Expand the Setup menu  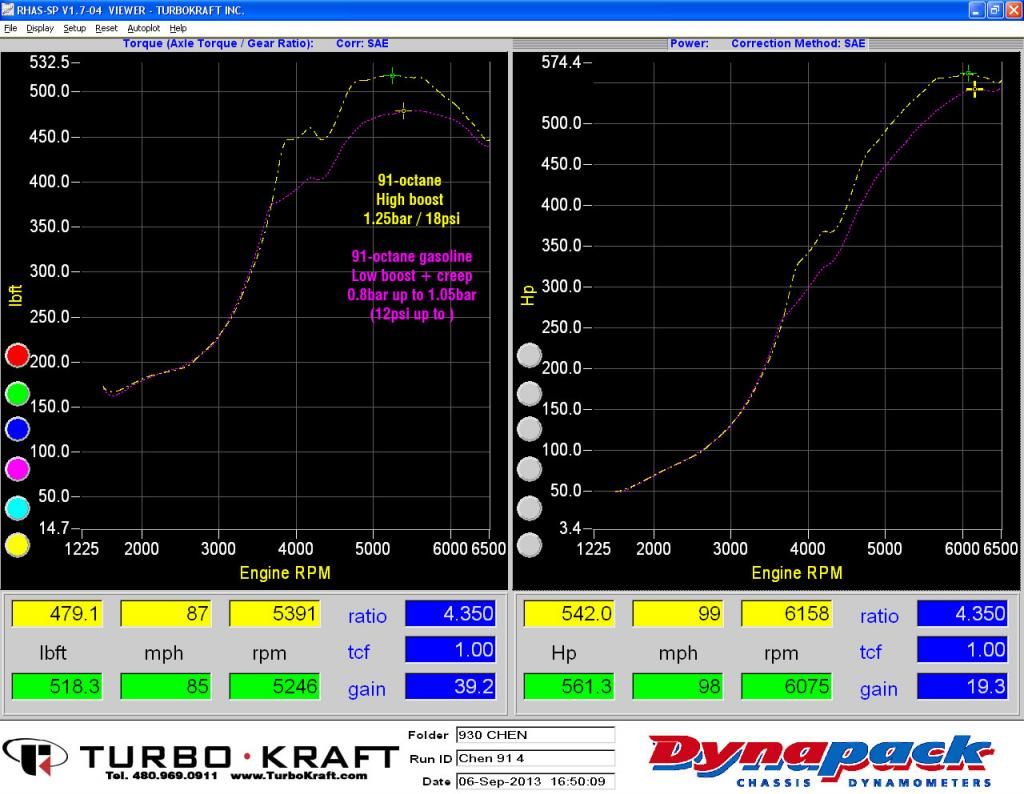74,28
